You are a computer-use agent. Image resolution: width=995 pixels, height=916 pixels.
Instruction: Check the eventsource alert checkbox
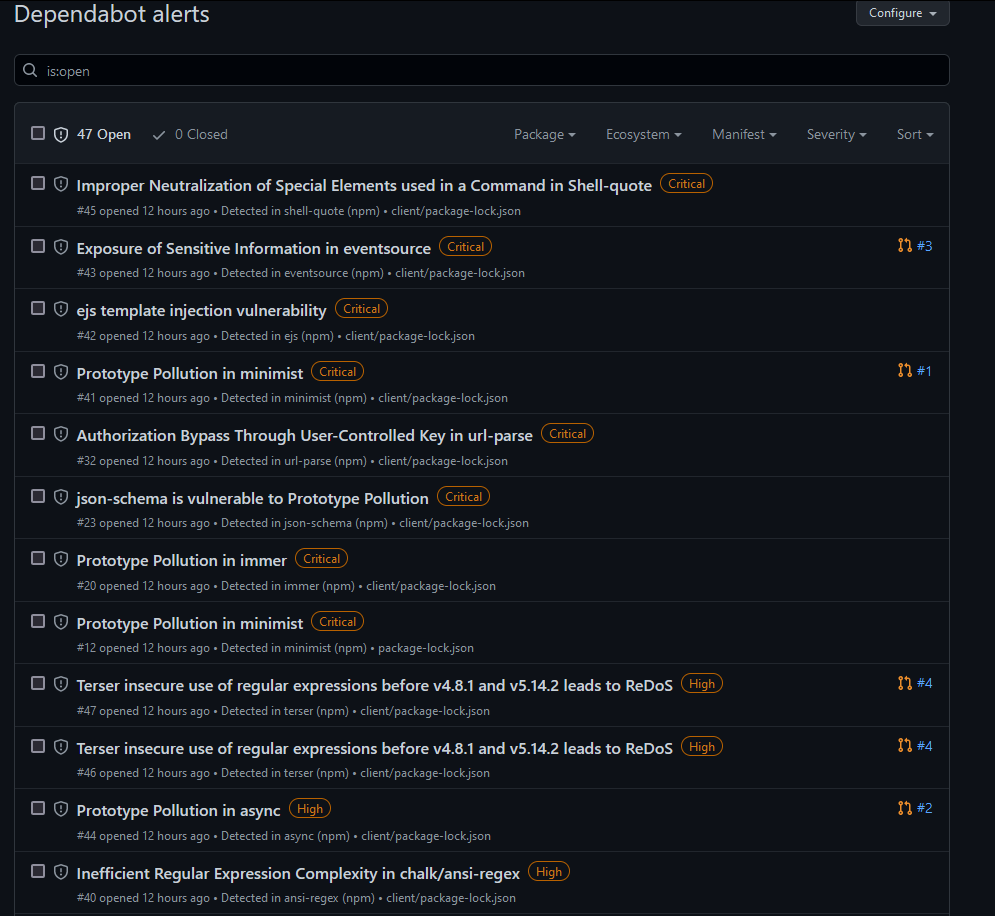38,246
